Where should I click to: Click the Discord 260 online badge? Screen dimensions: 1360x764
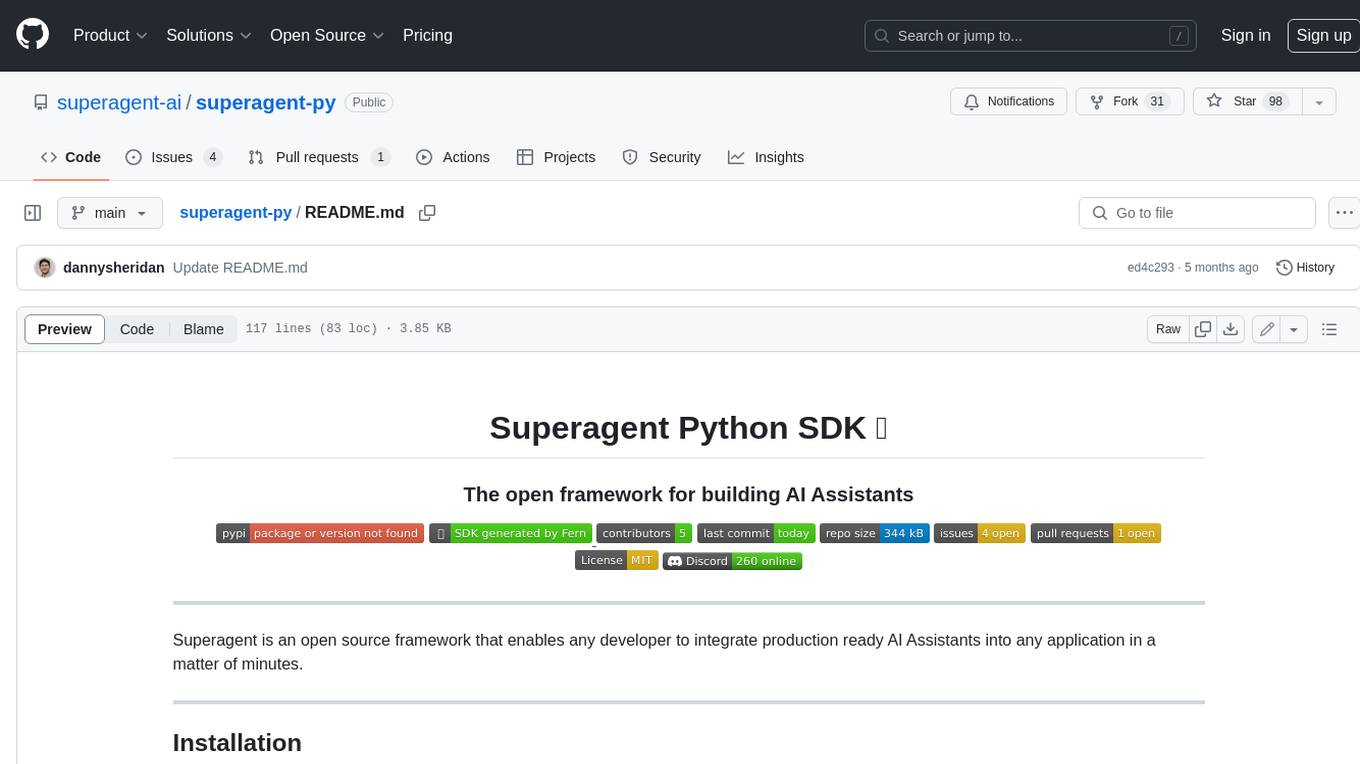coord(732,560)
